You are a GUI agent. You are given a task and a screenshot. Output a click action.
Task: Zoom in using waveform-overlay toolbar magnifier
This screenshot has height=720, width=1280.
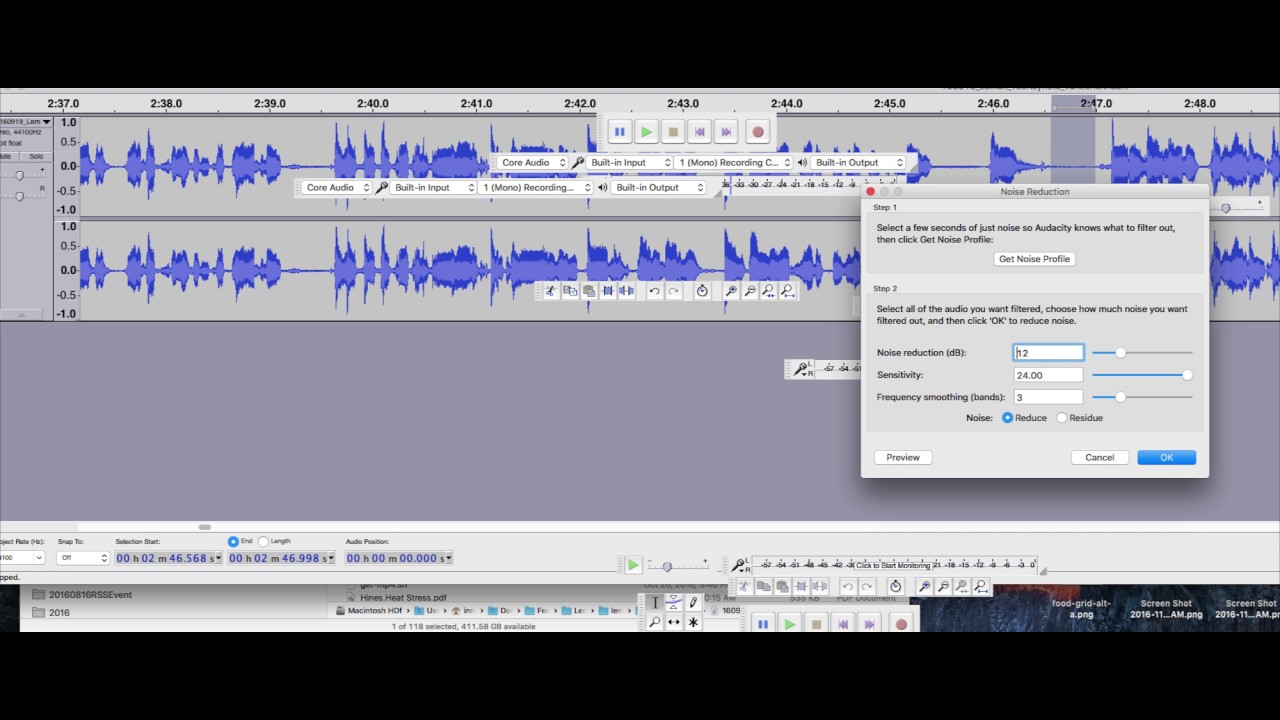click(731, 291)
